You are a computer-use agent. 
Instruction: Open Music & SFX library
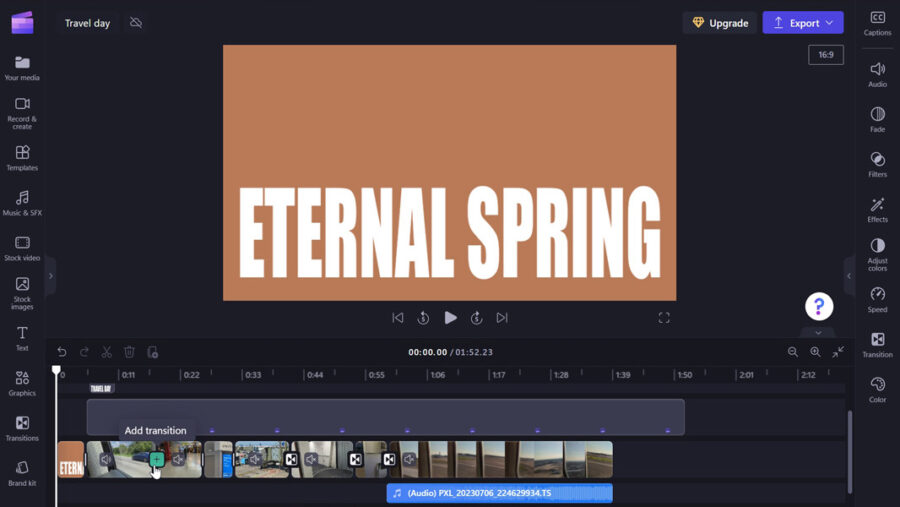tap(22, 203)
